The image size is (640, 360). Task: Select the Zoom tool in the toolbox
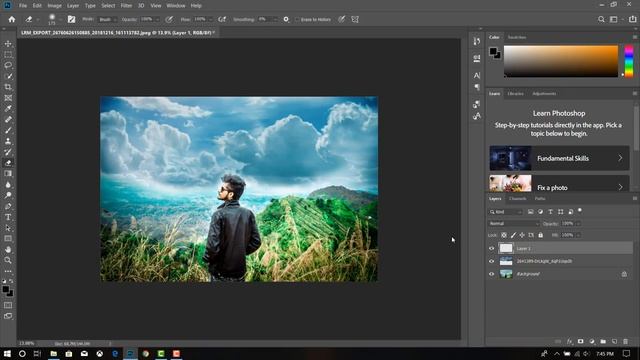point(8,260)
